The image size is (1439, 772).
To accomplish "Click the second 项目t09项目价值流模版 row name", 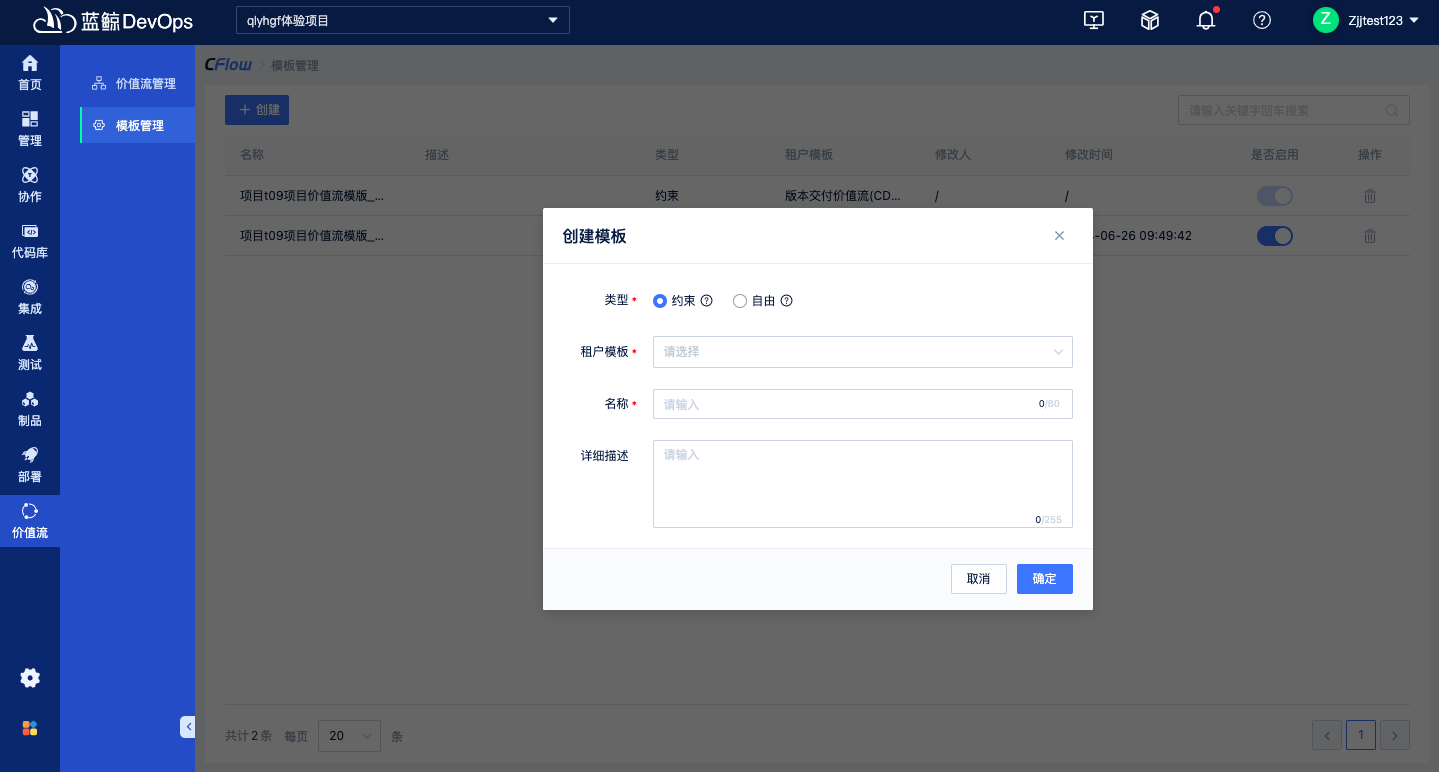I will pos(312,236).
